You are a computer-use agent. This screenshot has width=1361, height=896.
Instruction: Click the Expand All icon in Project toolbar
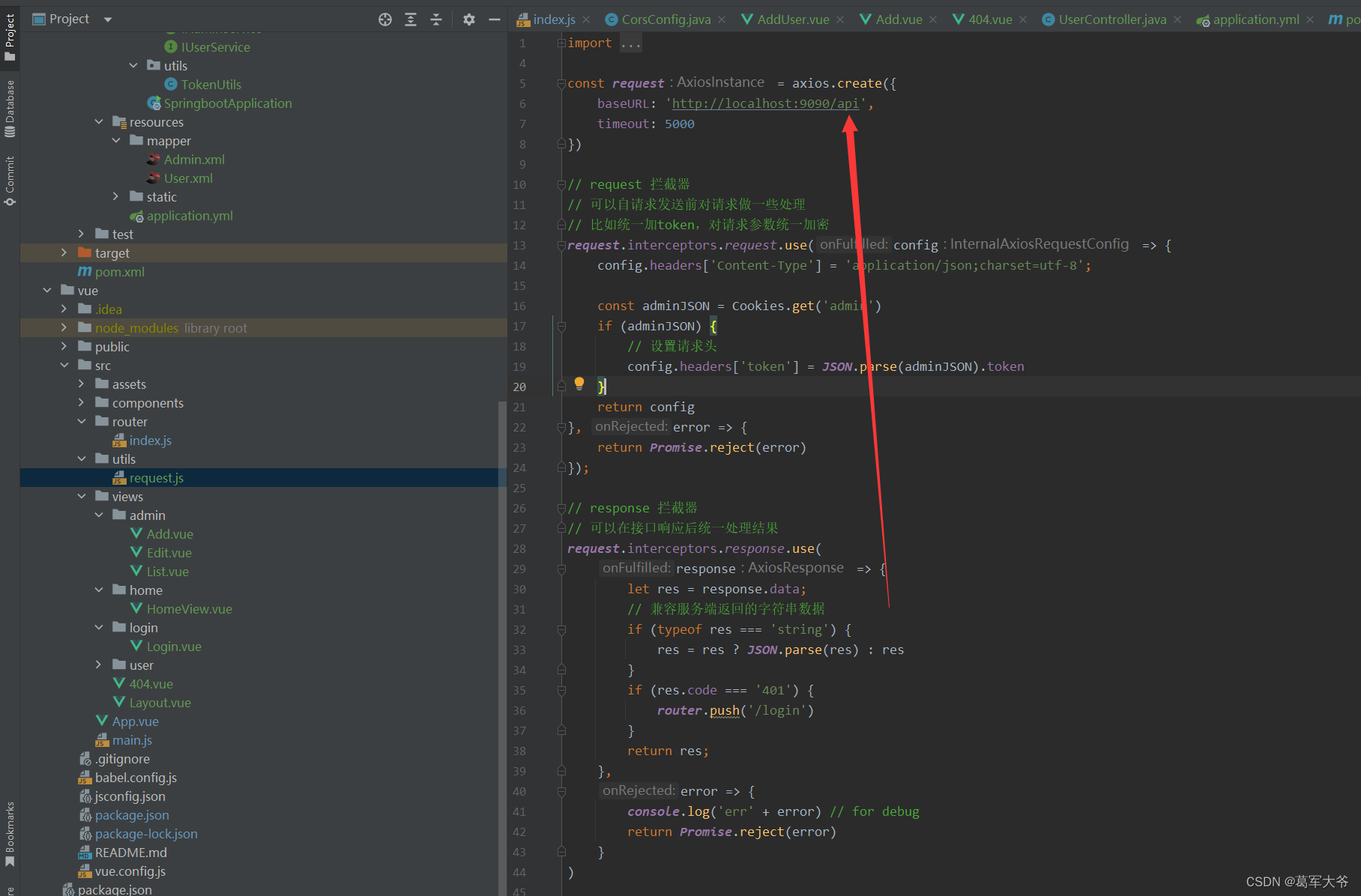411,19
